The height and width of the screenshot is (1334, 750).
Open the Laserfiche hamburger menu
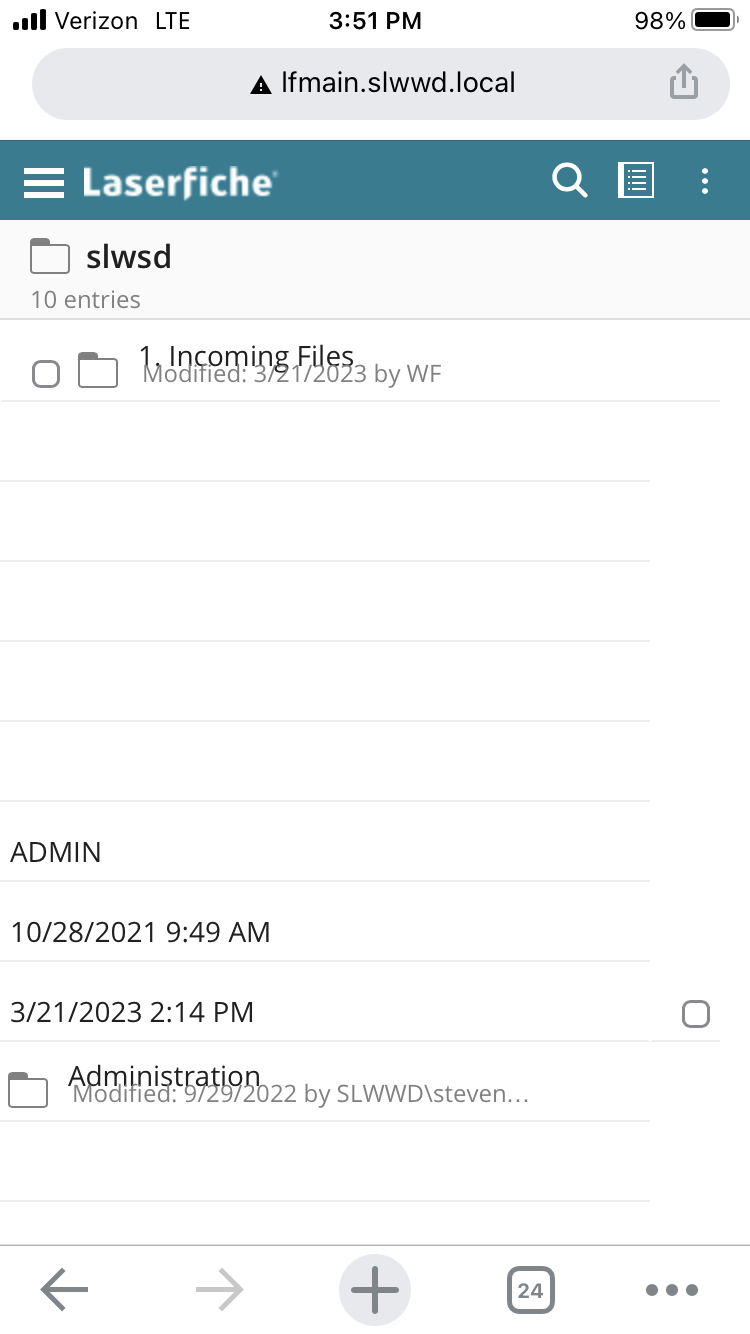[x=44, y=182]
